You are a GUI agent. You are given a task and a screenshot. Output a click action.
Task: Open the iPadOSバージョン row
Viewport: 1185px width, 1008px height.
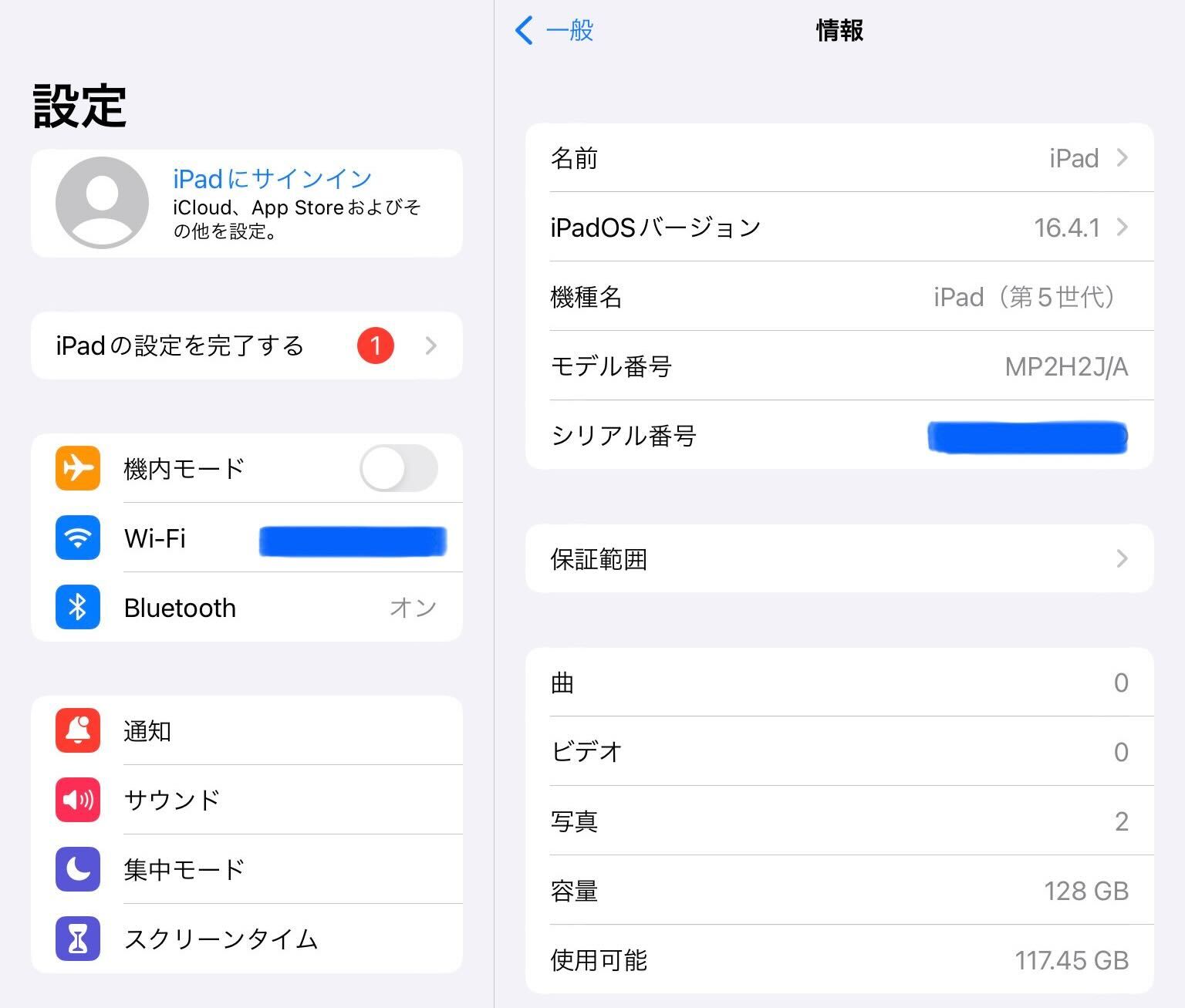click(x=839, y=228)
